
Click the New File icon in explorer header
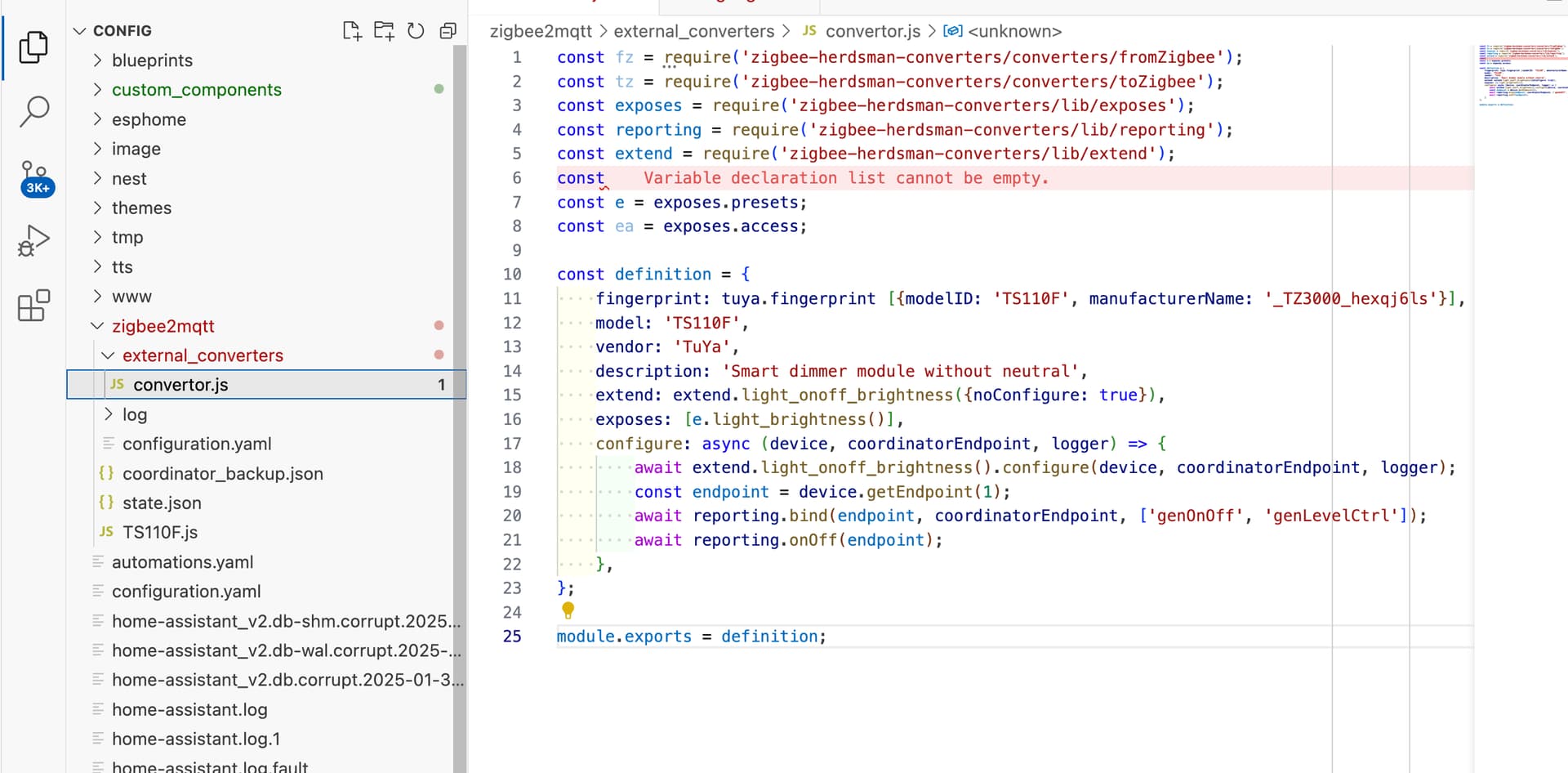(x=352, y=31)
